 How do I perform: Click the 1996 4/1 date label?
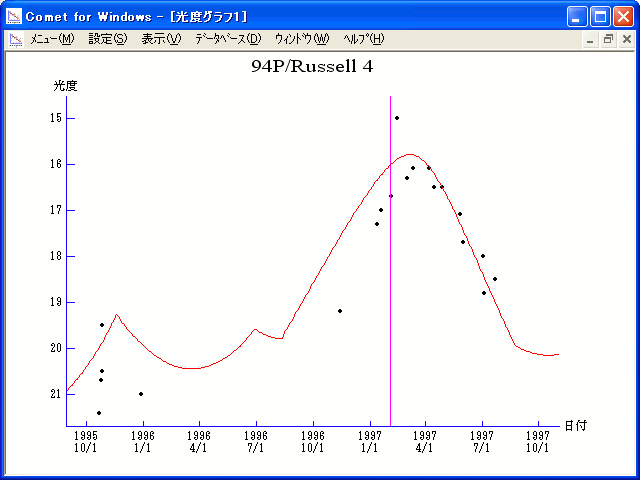(199, 442)
